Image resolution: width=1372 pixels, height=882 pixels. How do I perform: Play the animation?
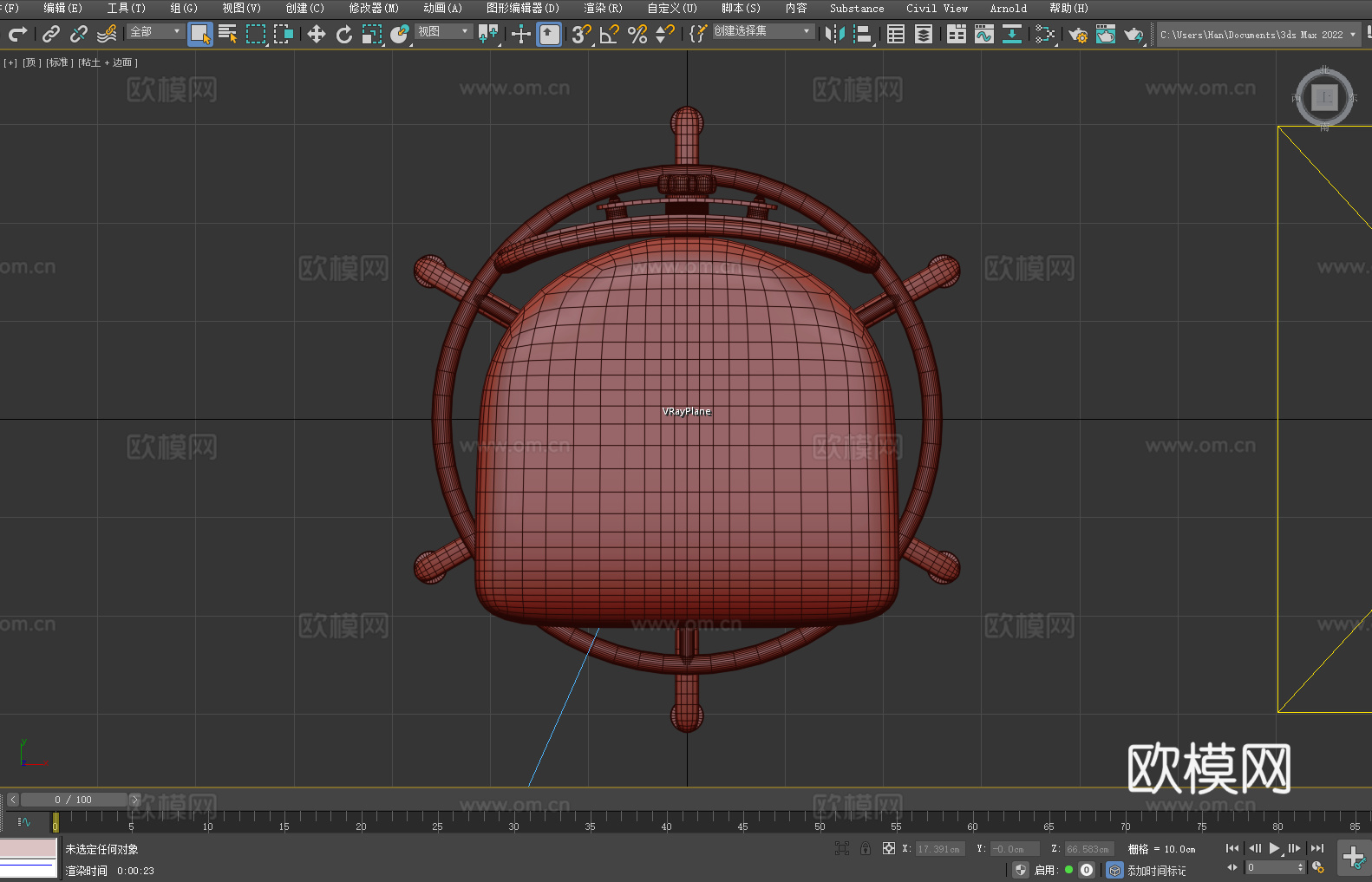[x=1274, y=848]
